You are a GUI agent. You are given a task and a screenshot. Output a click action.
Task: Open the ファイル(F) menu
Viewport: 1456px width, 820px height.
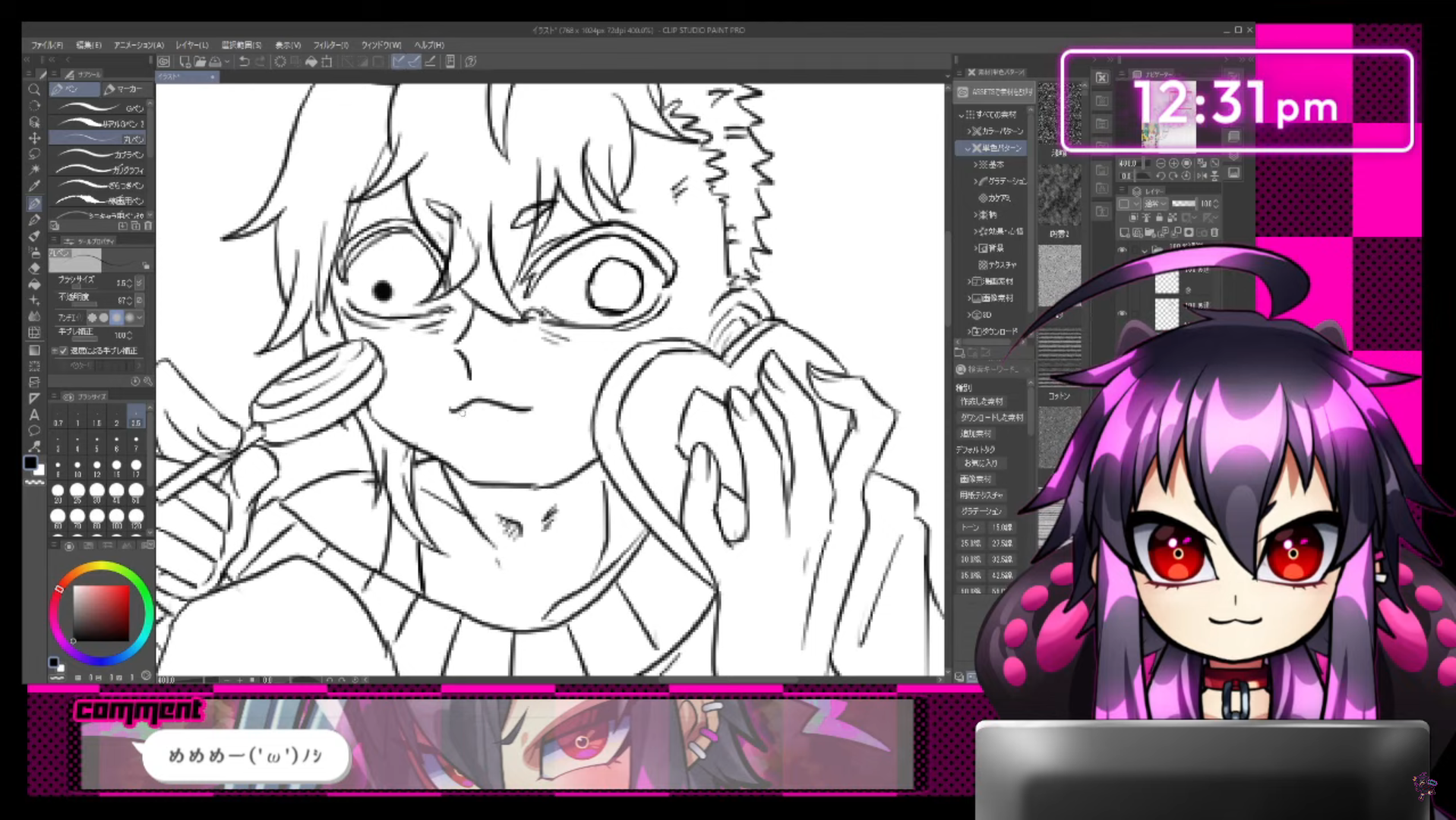[x=47, y=46]
